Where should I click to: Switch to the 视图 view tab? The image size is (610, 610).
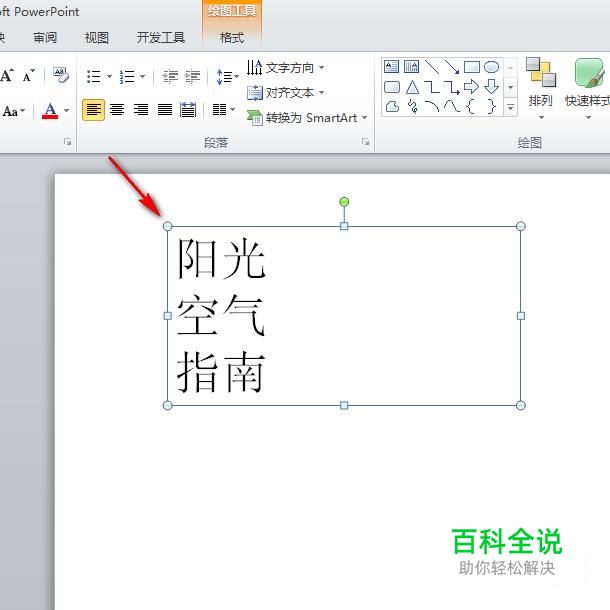click(96, 38)
